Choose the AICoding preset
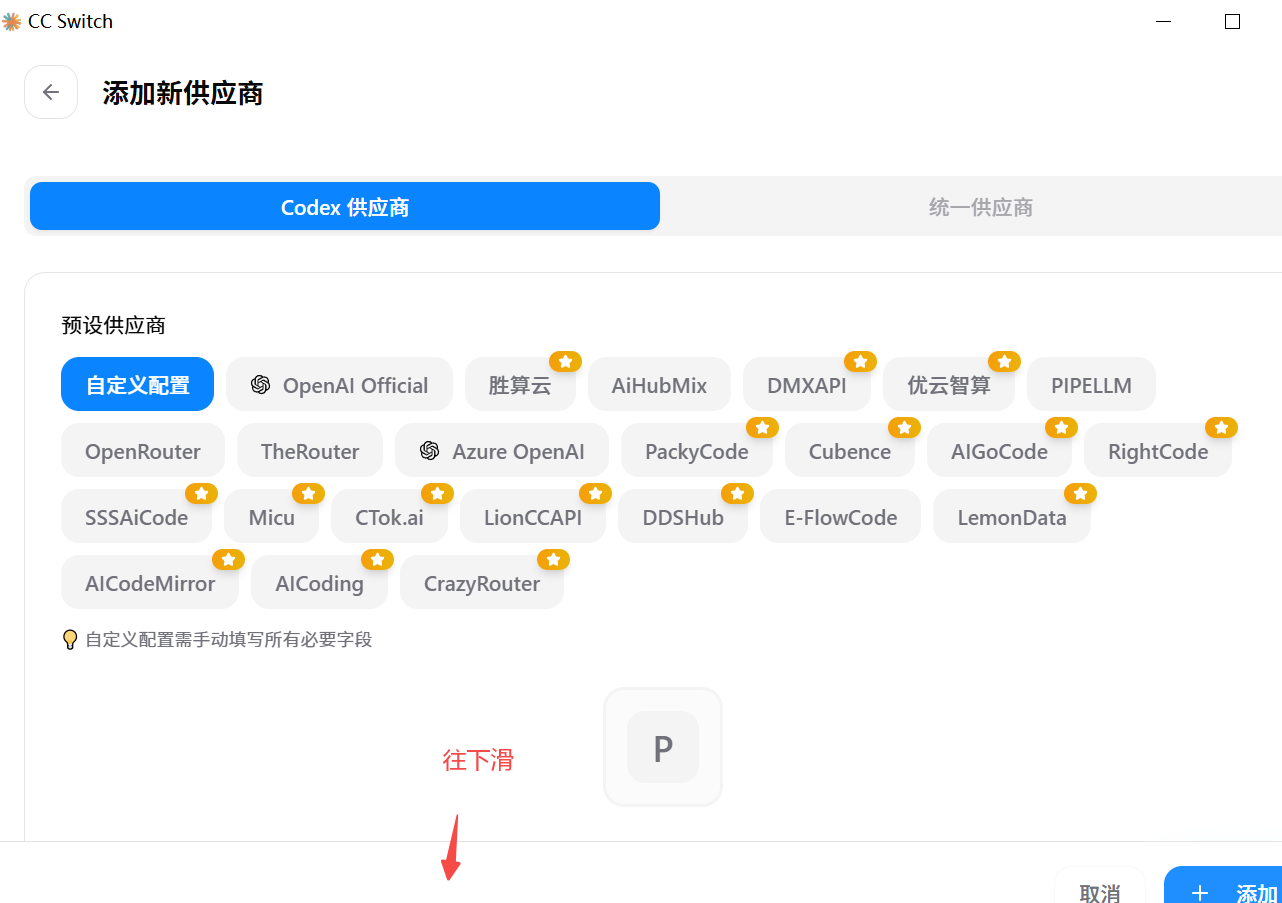This screenshot has width=1282, height=903. pyautogui.click(x=319, y=582)
